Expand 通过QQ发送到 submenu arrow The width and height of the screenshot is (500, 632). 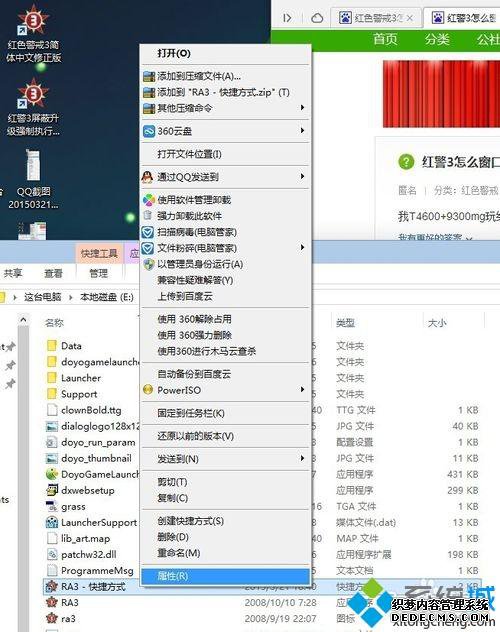click(302, 176)
